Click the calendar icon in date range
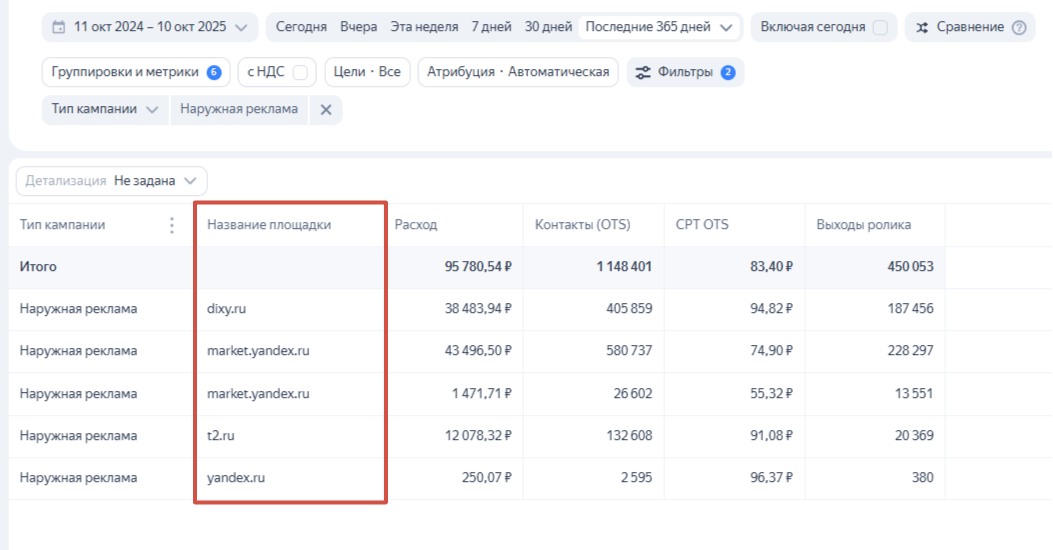Viewport: 1053px width, 550px height. tap(59, 27)
